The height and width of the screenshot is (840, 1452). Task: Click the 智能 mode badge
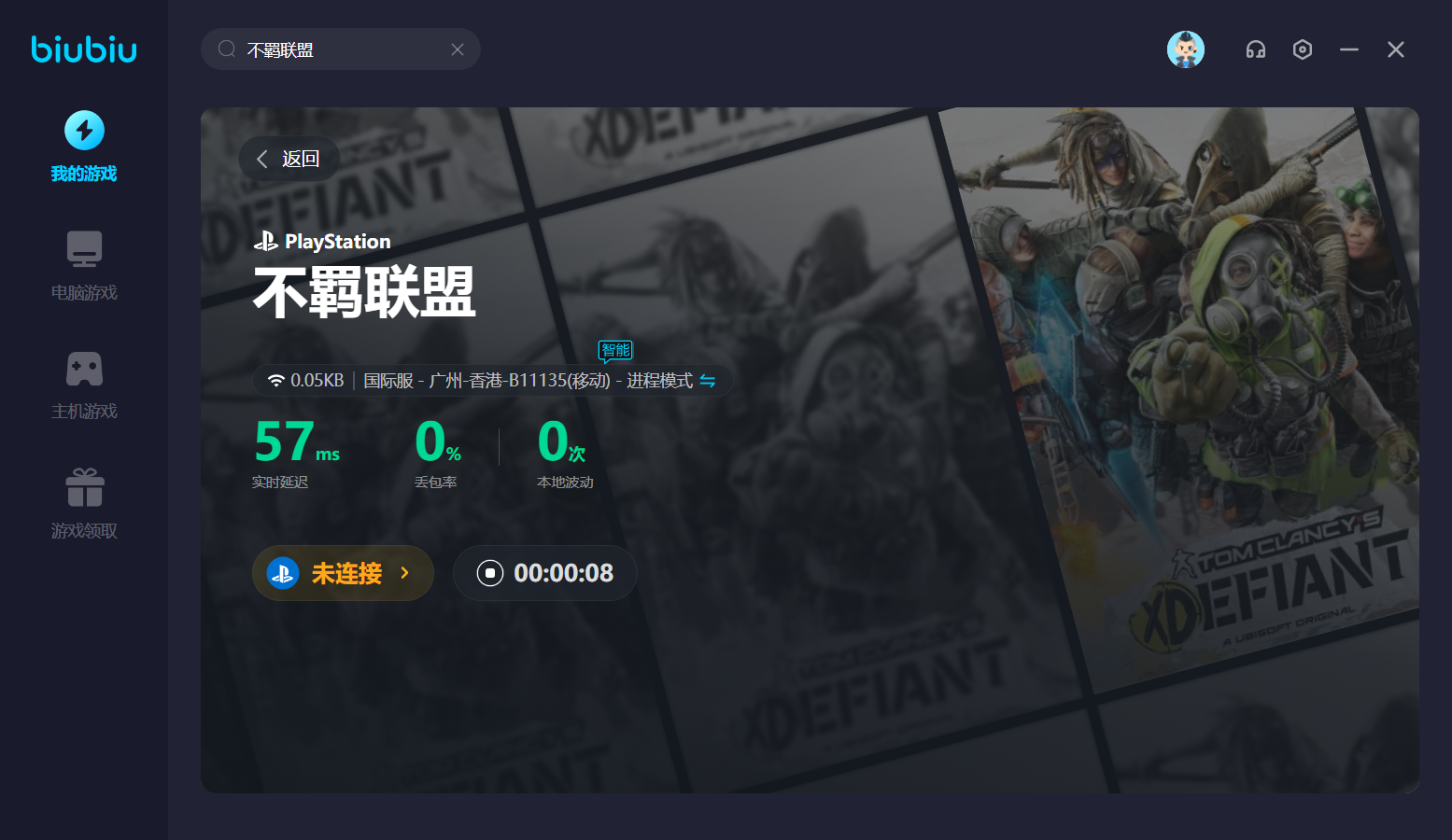point(615,350)
